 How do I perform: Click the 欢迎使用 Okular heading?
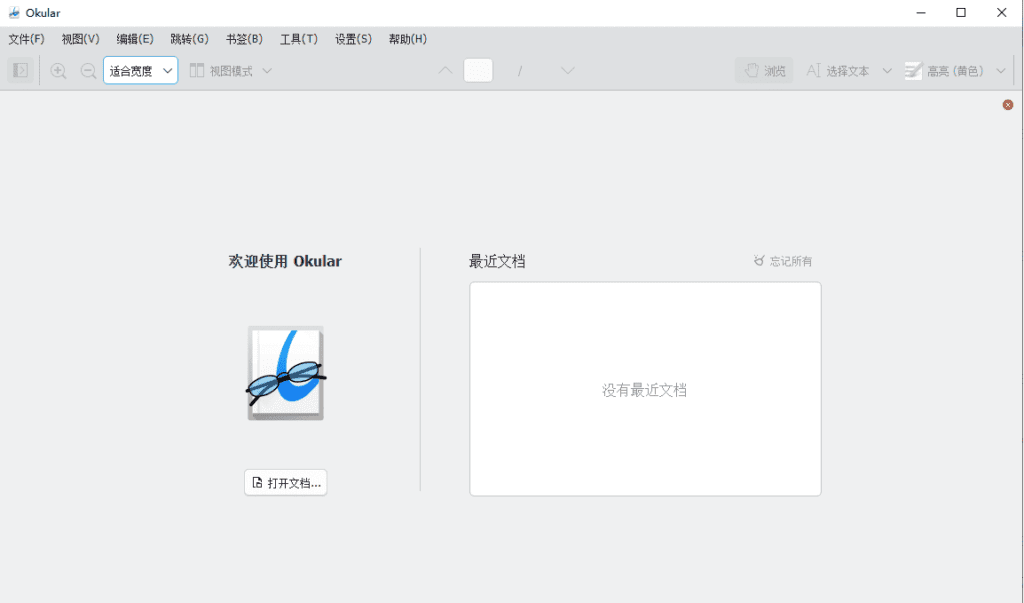click(x=285, y=261)
